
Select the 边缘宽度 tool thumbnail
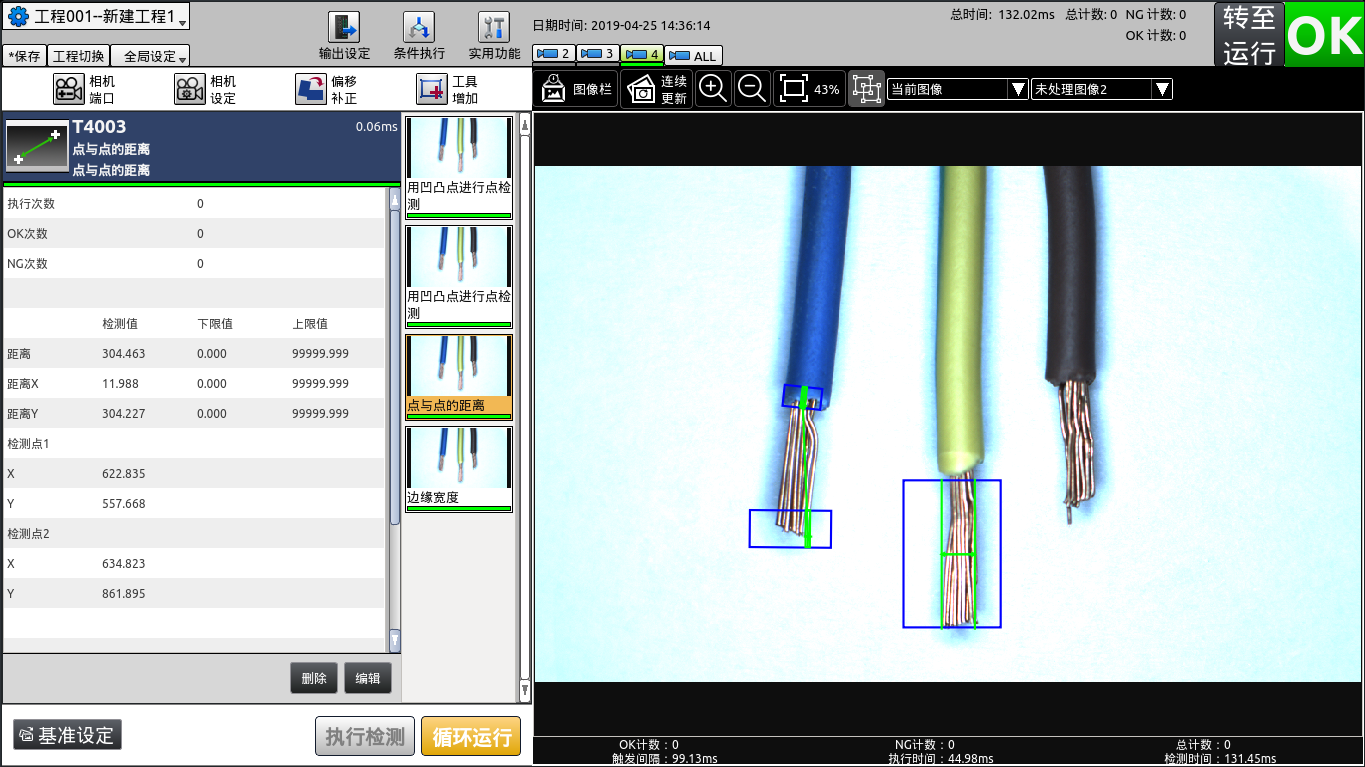(459, 470)
